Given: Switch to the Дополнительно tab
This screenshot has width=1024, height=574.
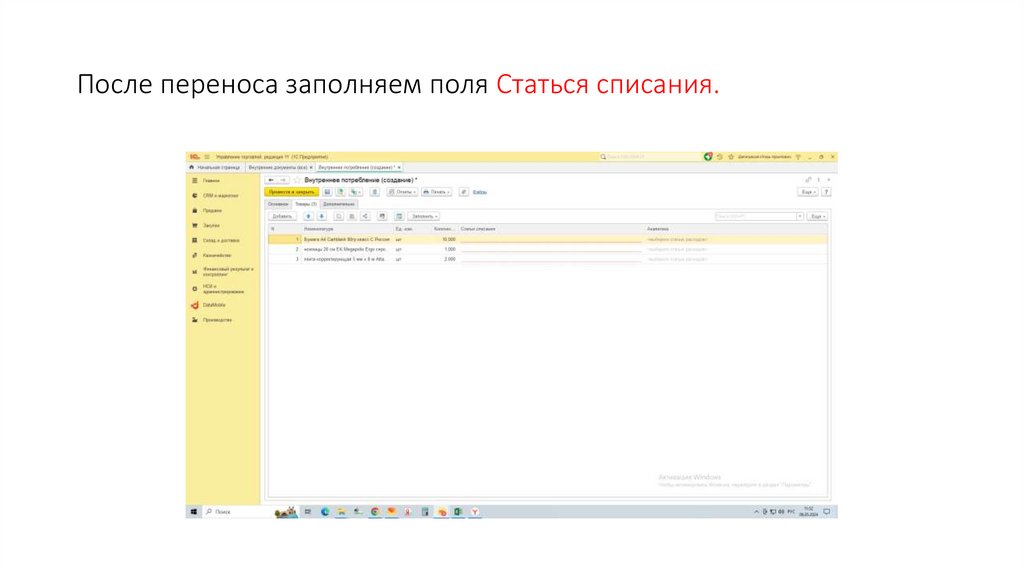Looking at the screenshot, I should [339, 204].
